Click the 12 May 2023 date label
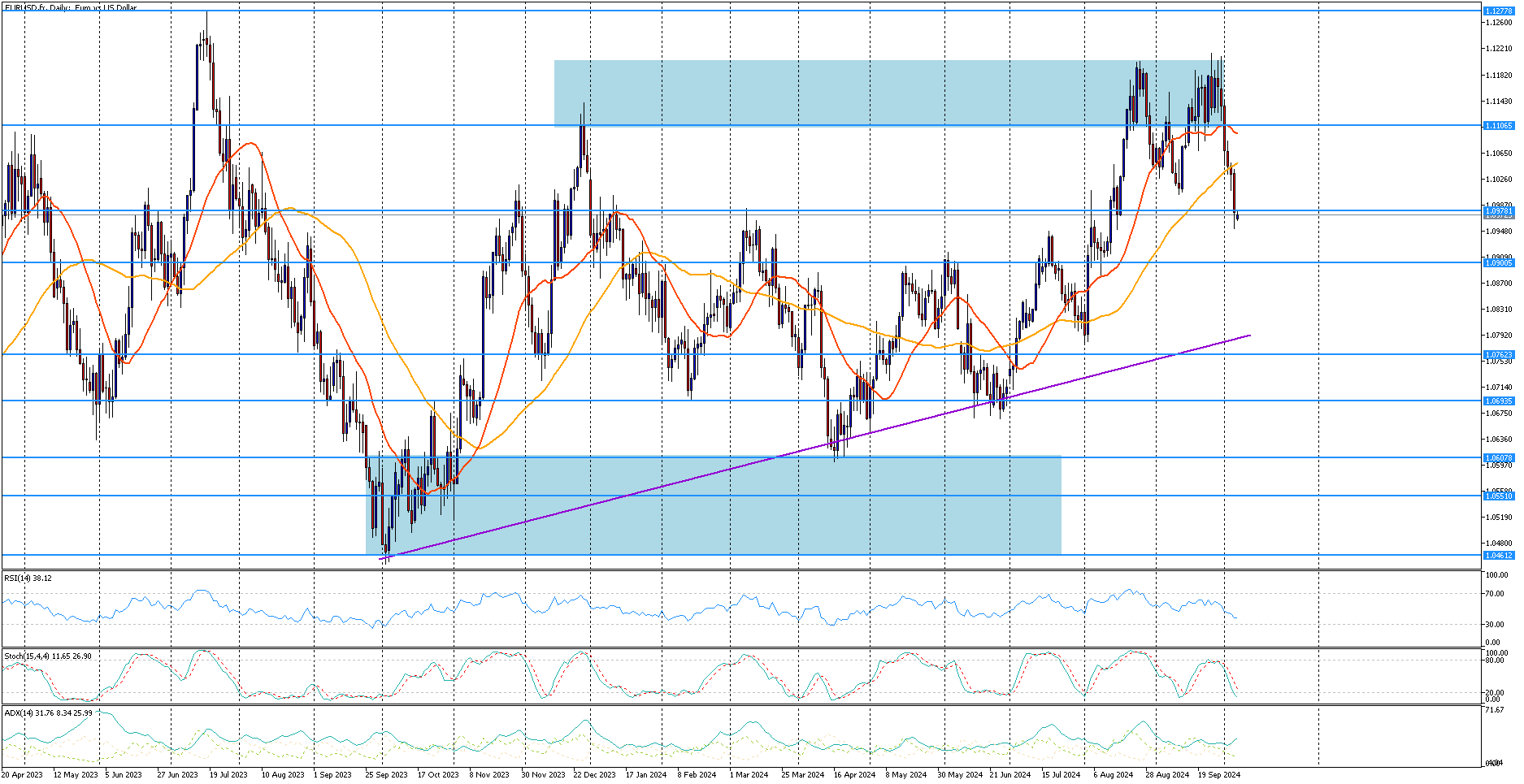 tap(75, 774)
